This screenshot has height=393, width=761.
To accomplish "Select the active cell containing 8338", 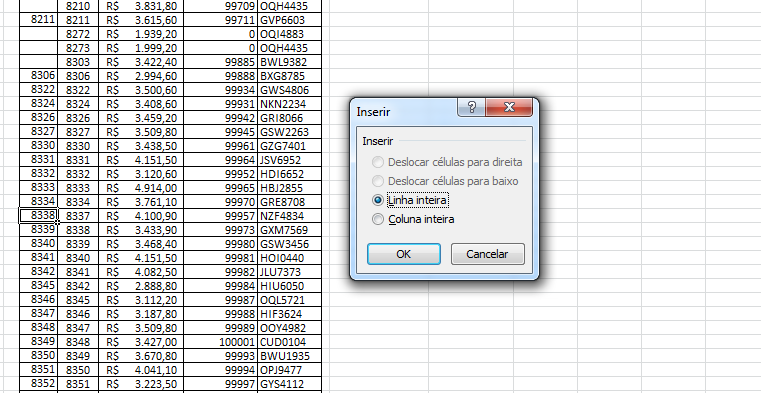I will click(x=38, y=216).
